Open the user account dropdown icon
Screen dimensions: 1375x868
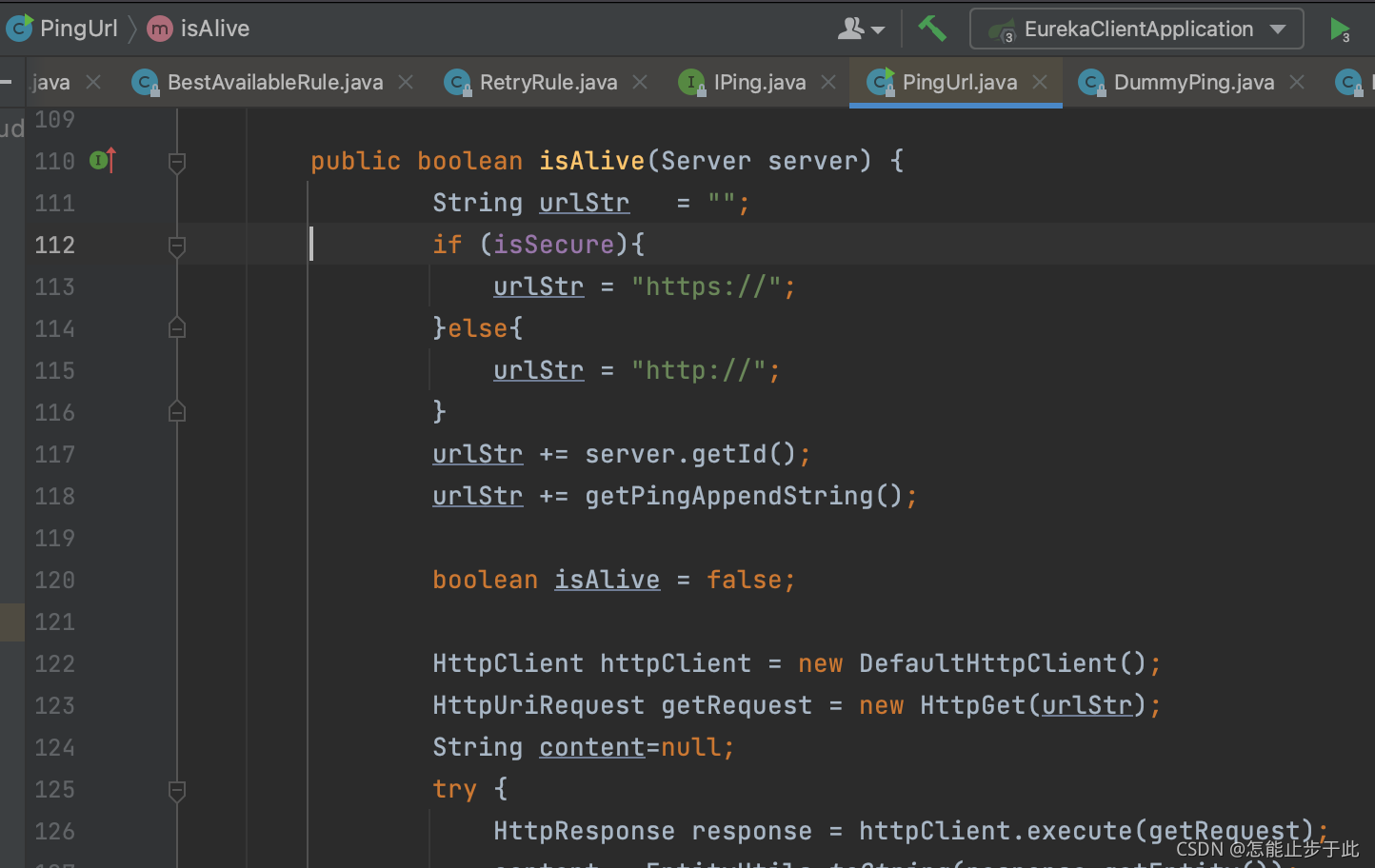tap(861, 30)
